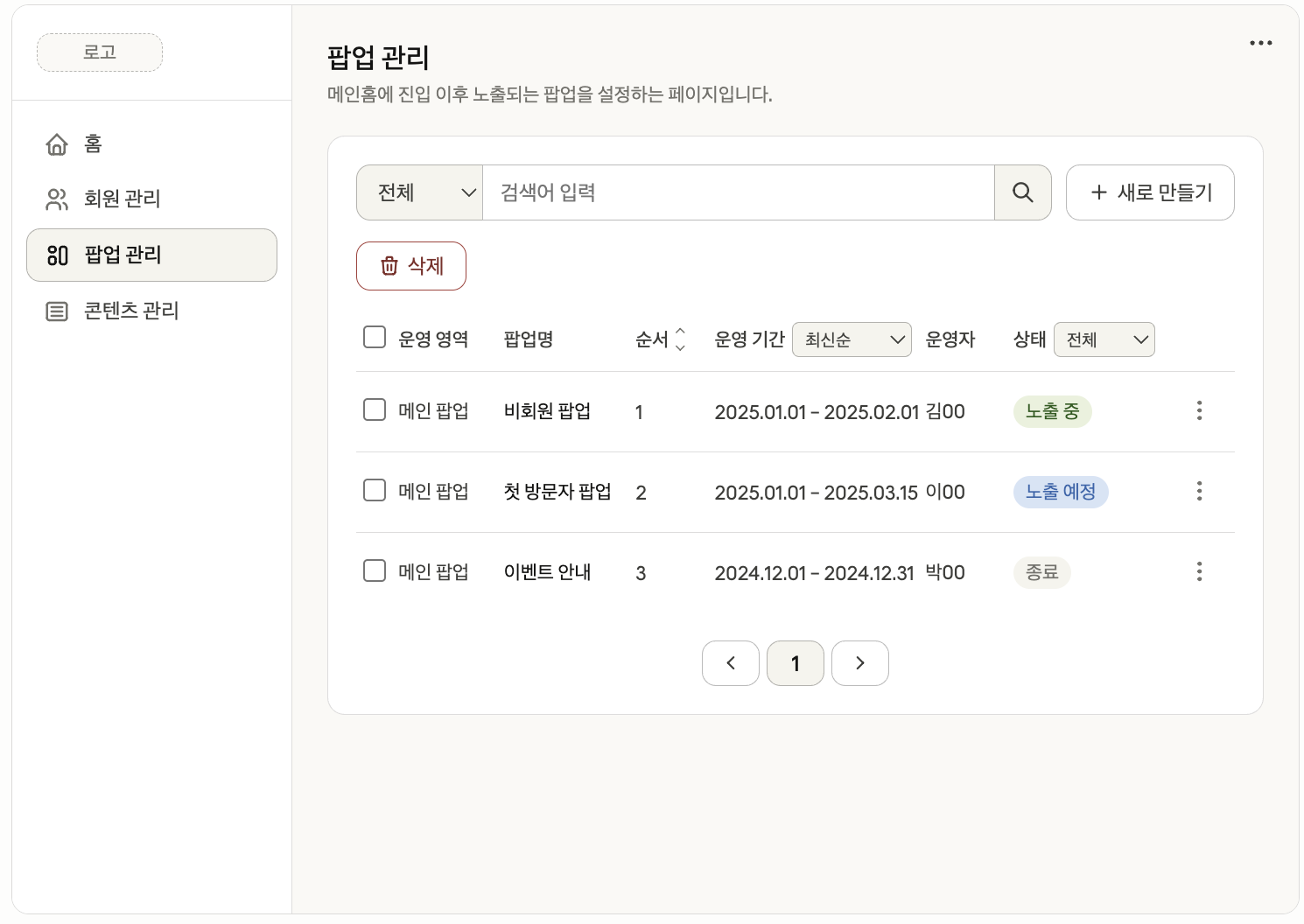Check the 첫 방문자 팝업 row checkbox
This screenshot has height=924, width=1304.
point(375,490)
